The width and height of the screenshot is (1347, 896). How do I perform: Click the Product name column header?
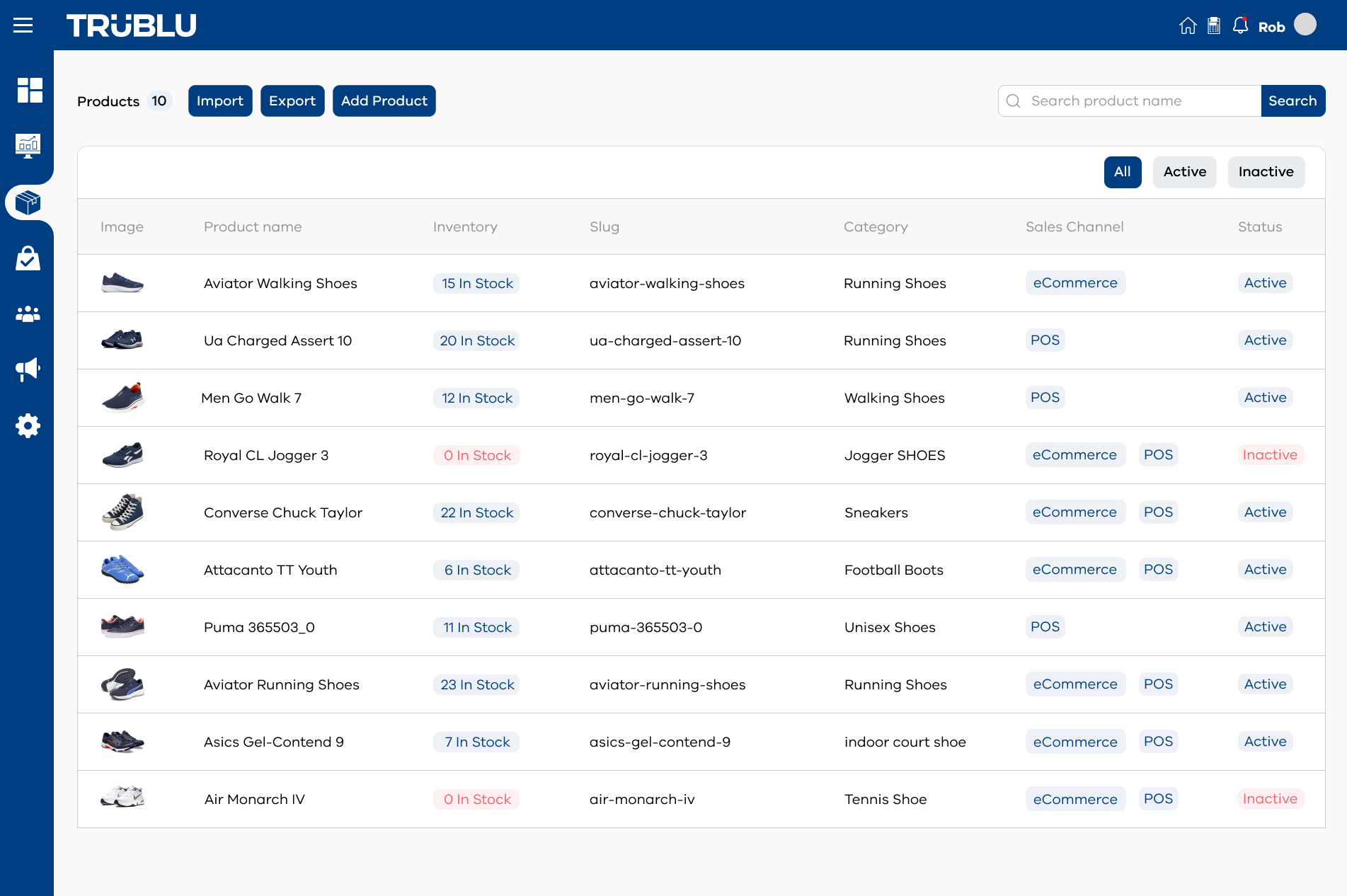click(x=253, y=226)
